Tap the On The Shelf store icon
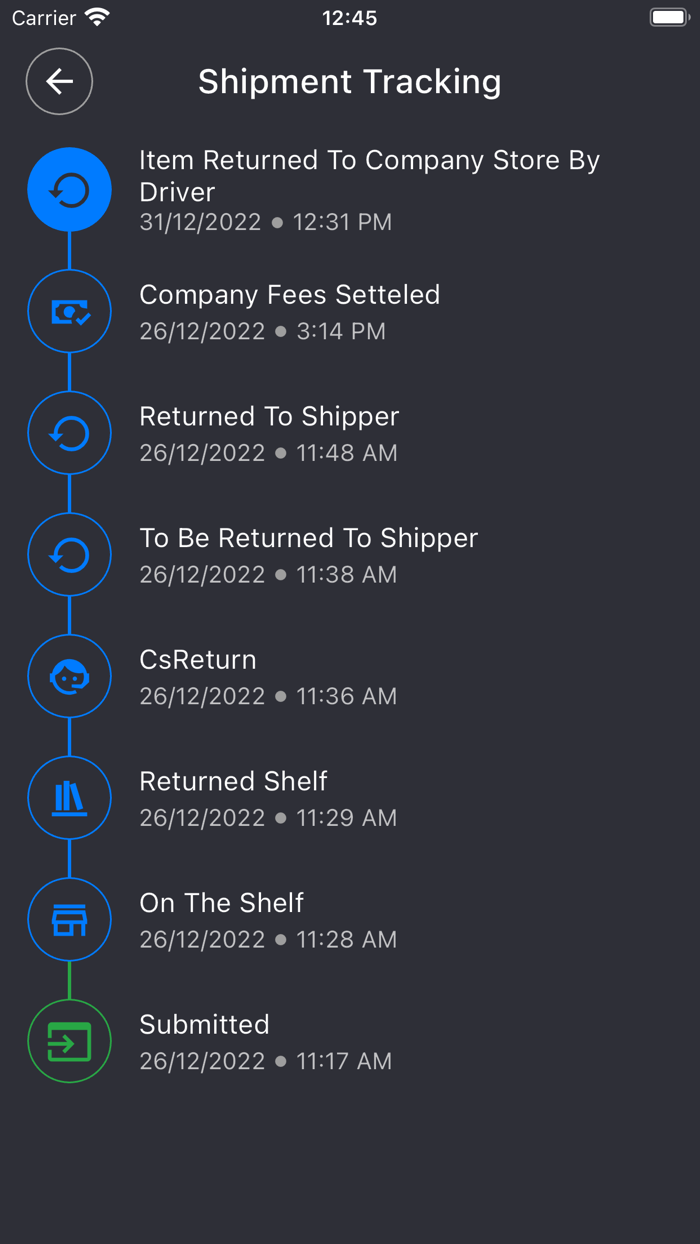 [x=69, y=920]
